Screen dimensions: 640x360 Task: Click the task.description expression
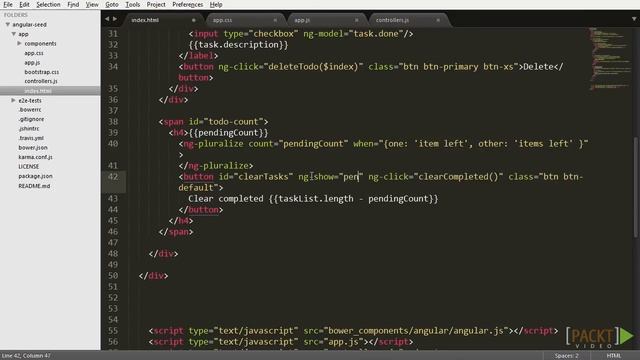[238, 44]
